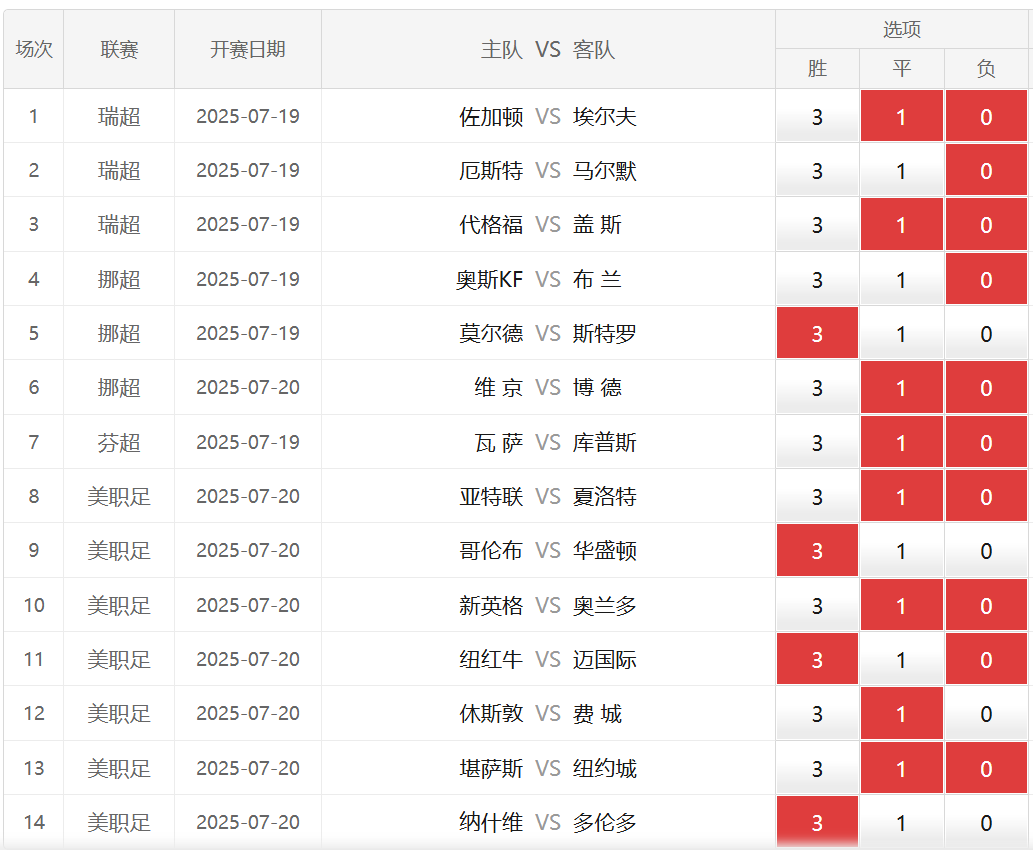Screen dimensions: 1033x857
Task: Click away team 纽约城
Action: coord(604,768)
